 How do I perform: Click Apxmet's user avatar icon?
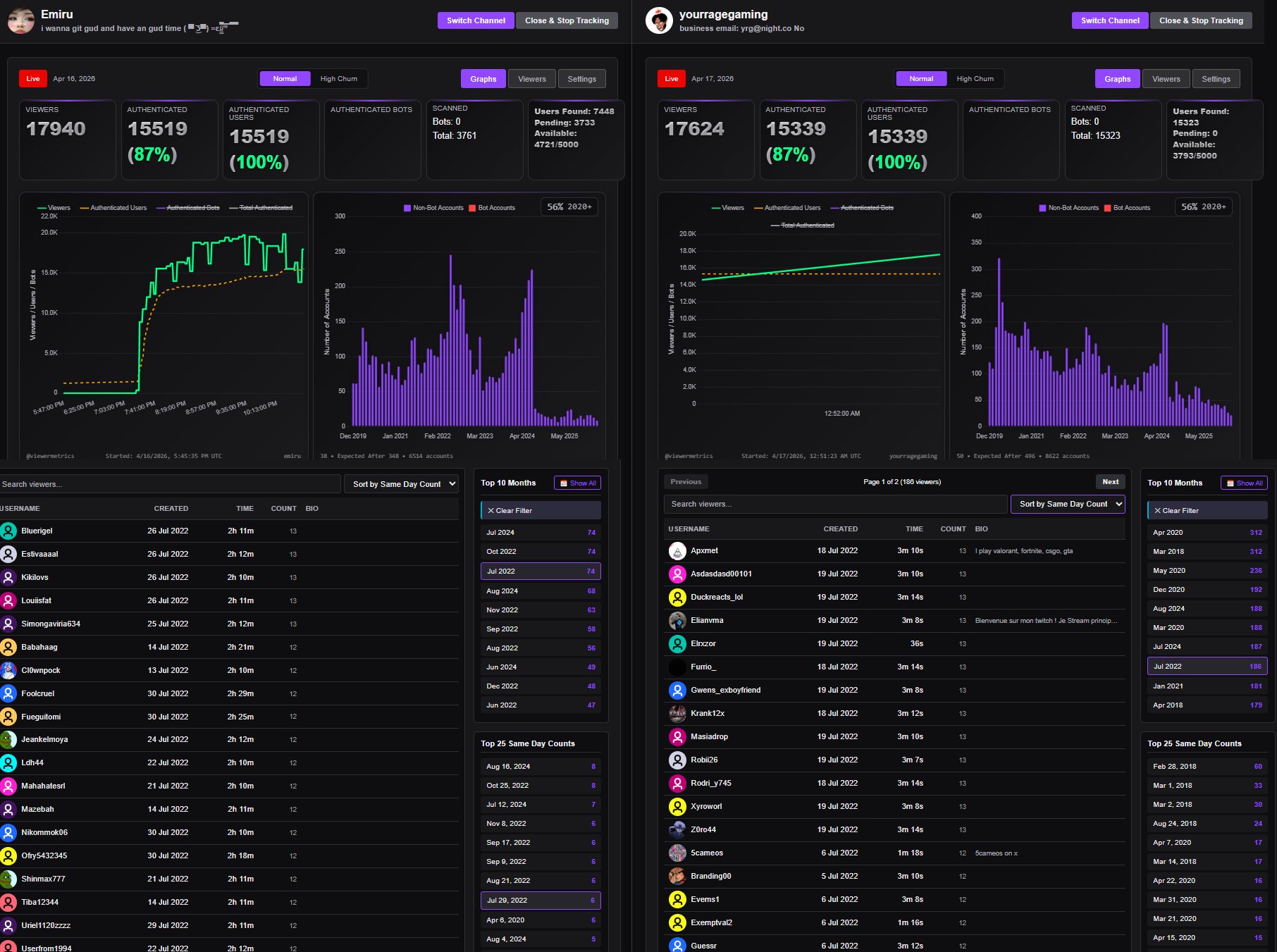(677, 551)
